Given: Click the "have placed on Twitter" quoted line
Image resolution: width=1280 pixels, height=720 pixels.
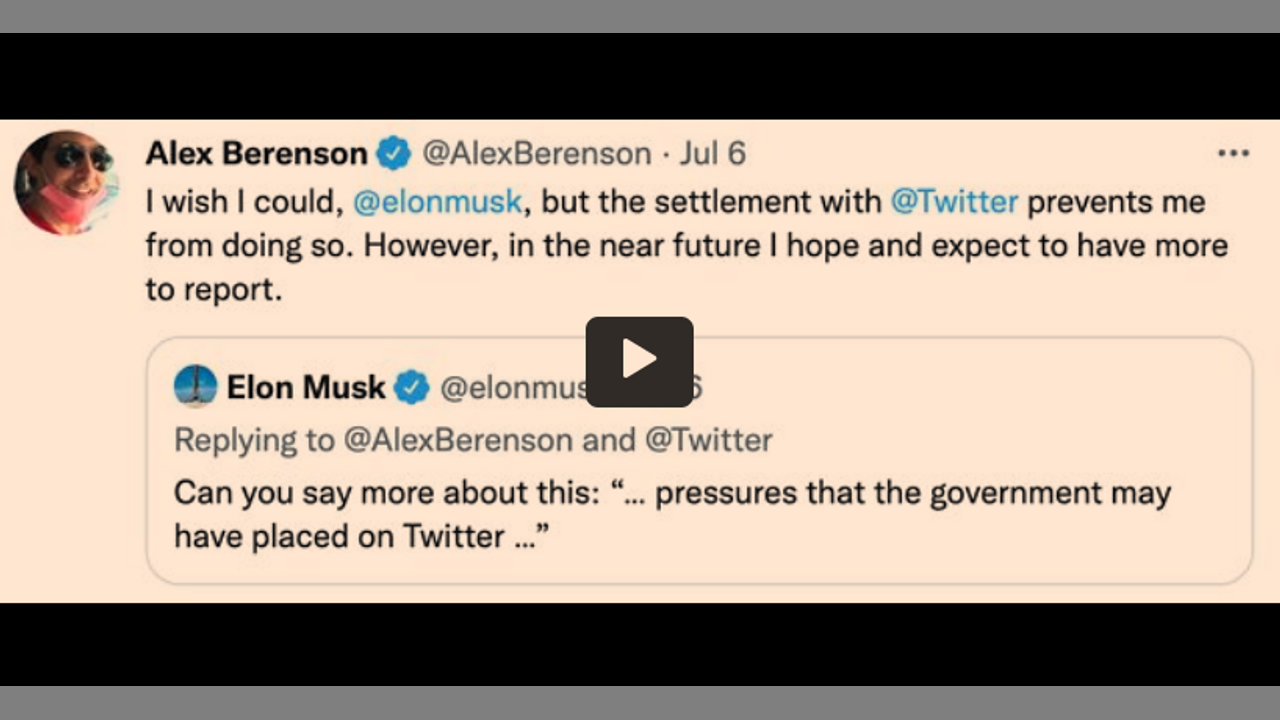Looking at the screenshot, I should pyautogui.click(x=338, y=537).
